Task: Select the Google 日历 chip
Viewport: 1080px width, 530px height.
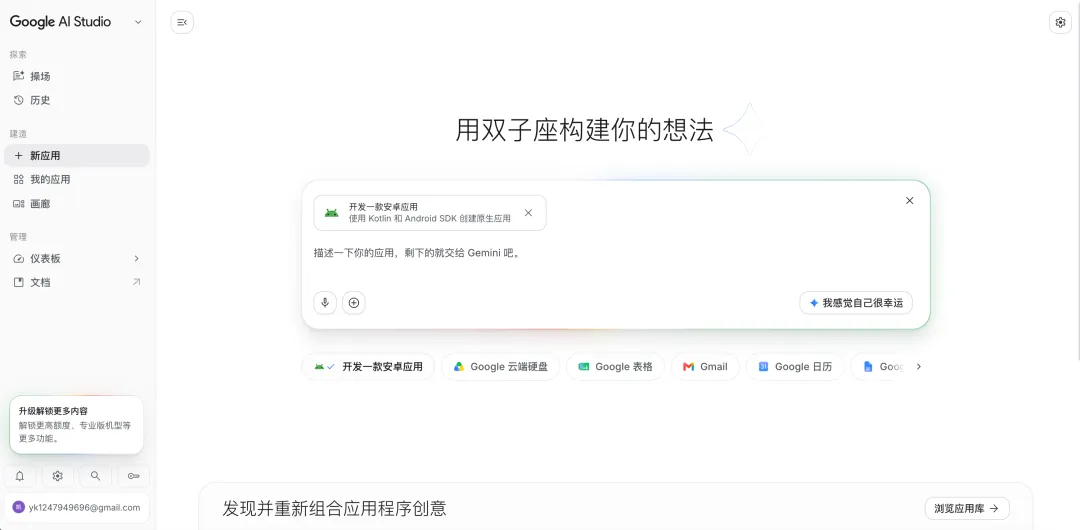Action: tap(795, 367)
